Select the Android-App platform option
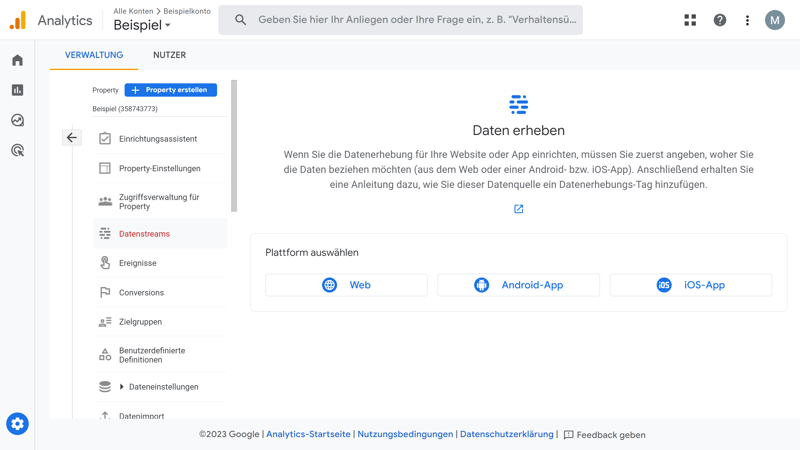This screenshot has width=800, height=450. [x=518, y=285]
